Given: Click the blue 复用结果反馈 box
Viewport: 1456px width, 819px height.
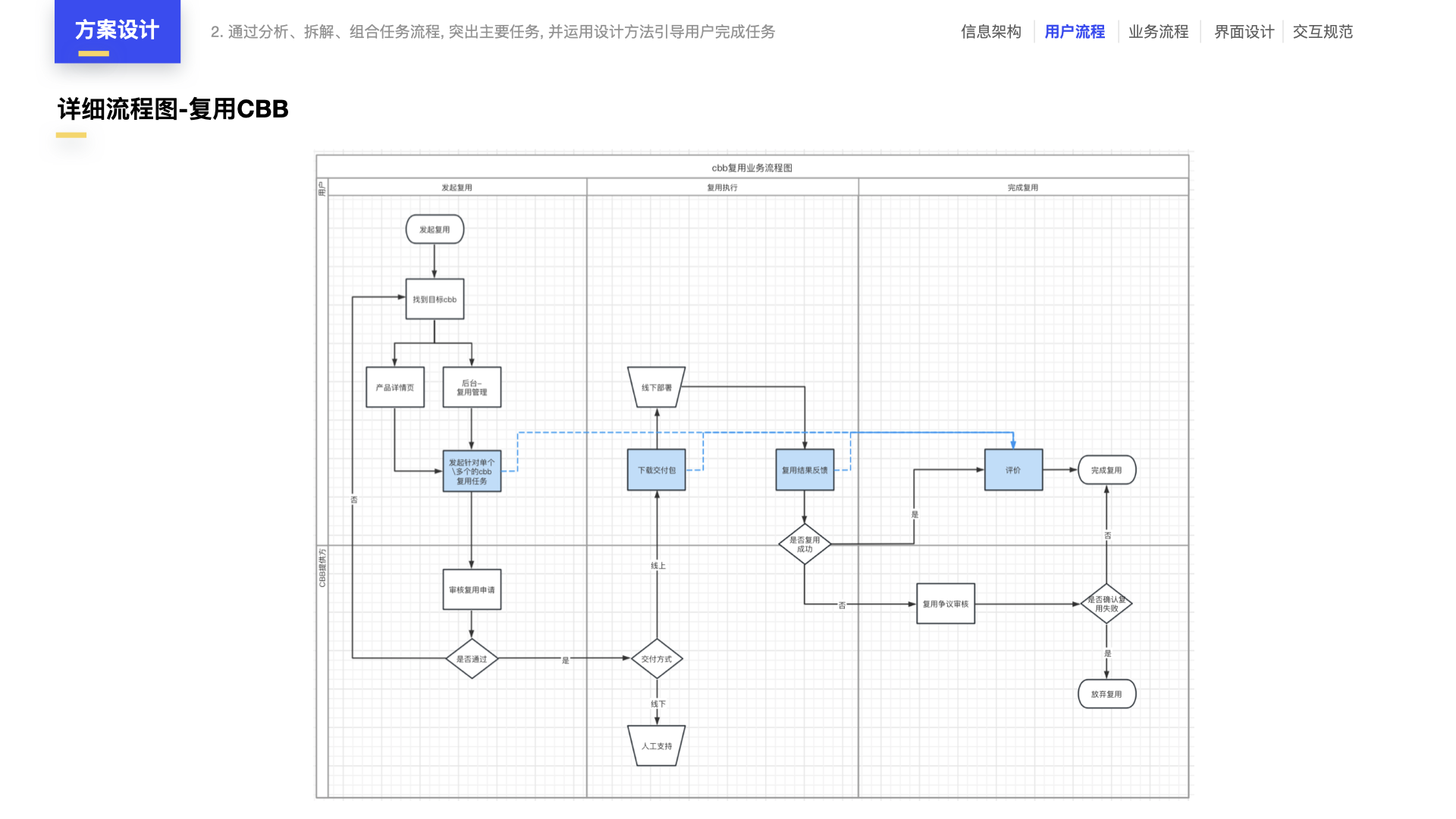Looking at the screenshot, I should [805, 470].
